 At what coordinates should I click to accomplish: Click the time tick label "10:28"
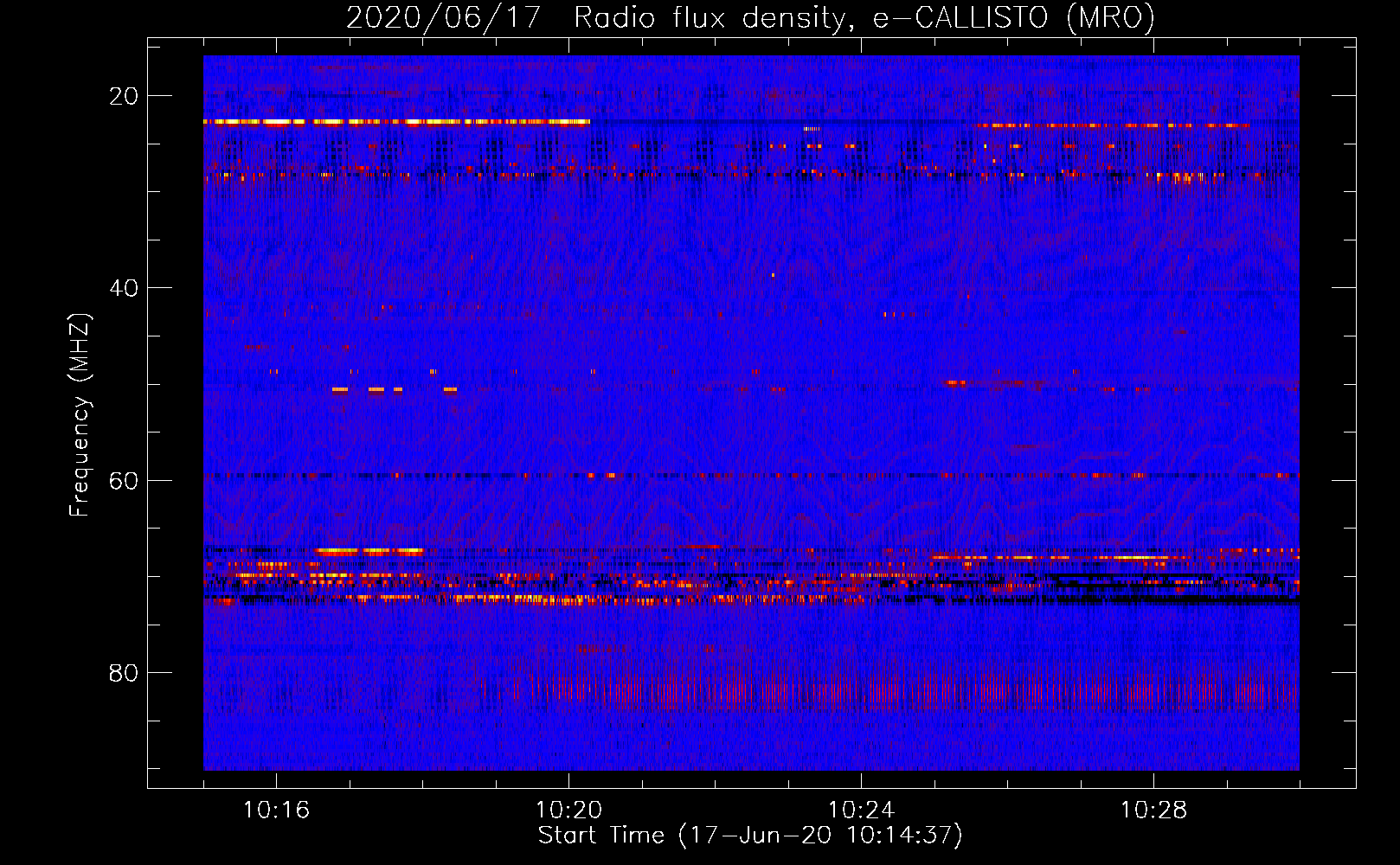1153,811
